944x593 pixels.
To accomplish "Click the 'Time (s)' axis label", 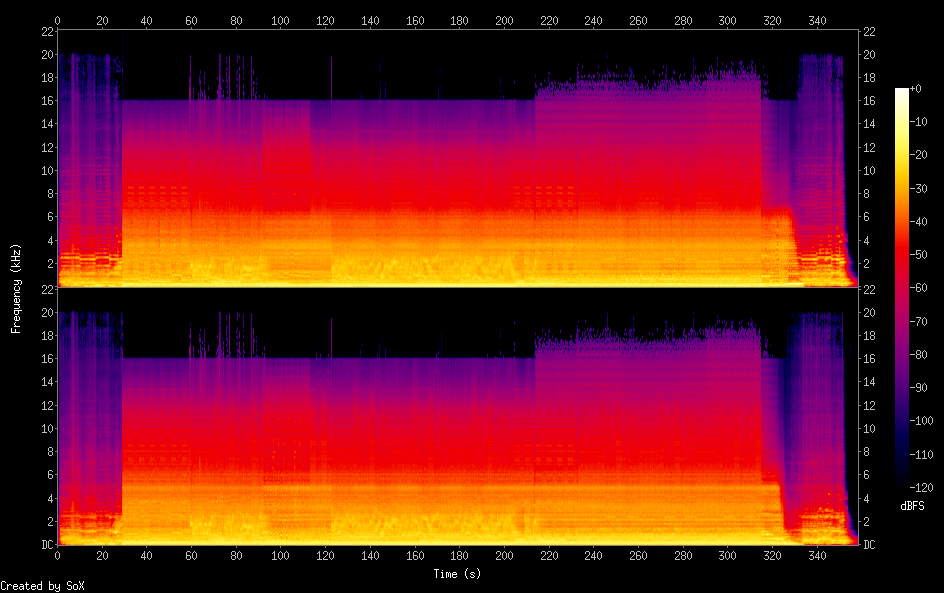I will click(458, 574).
